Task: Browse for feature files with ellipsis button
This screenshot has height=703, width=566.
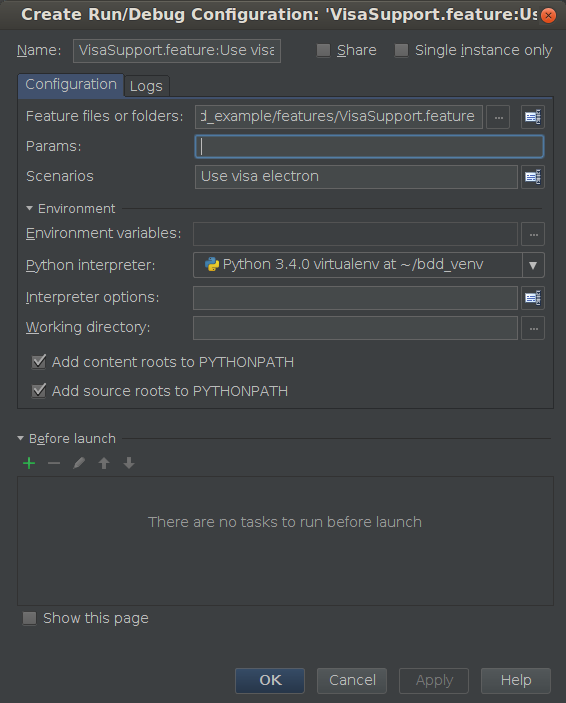Action: tap(498, 117)
